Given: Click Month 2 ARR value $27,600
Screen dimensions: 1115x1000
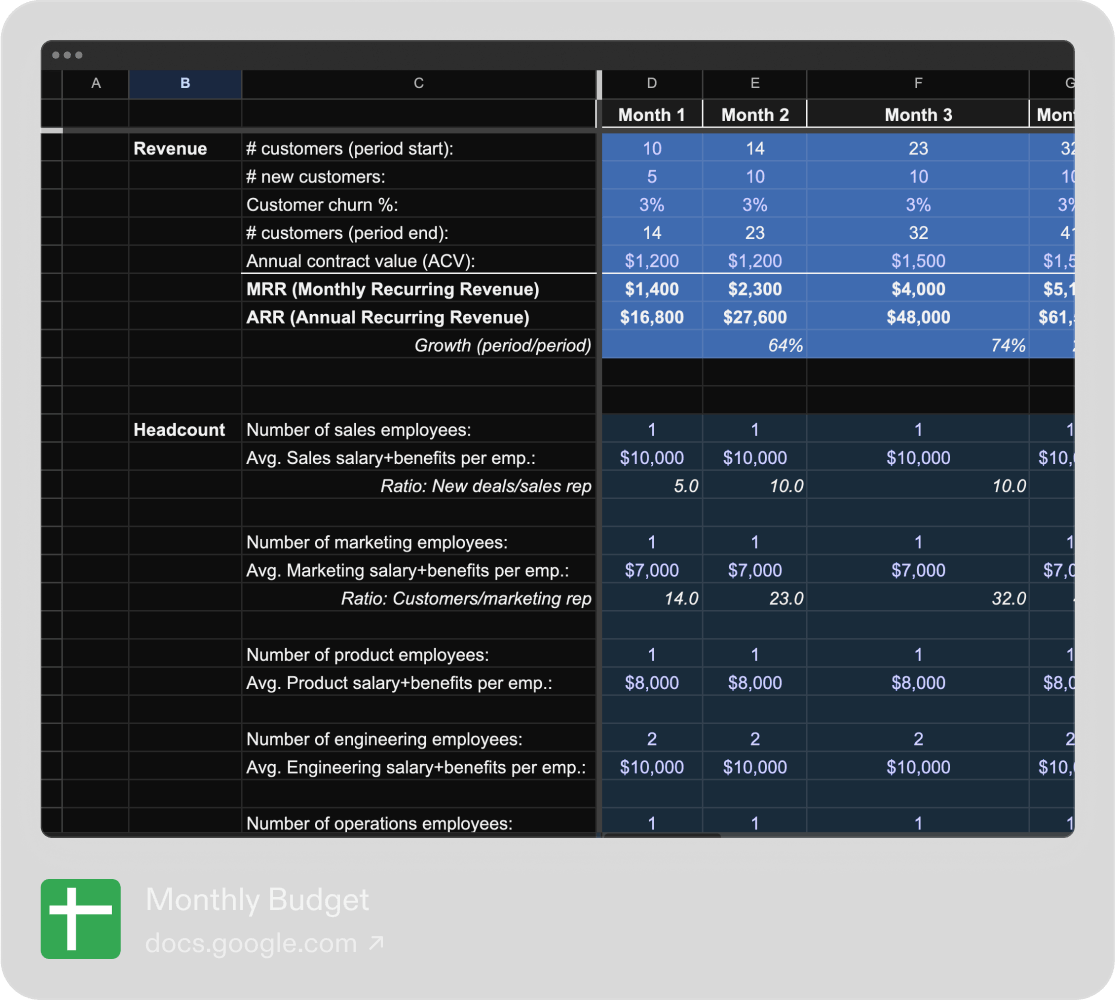Looking at the screenshot, I should click(755, 318).
